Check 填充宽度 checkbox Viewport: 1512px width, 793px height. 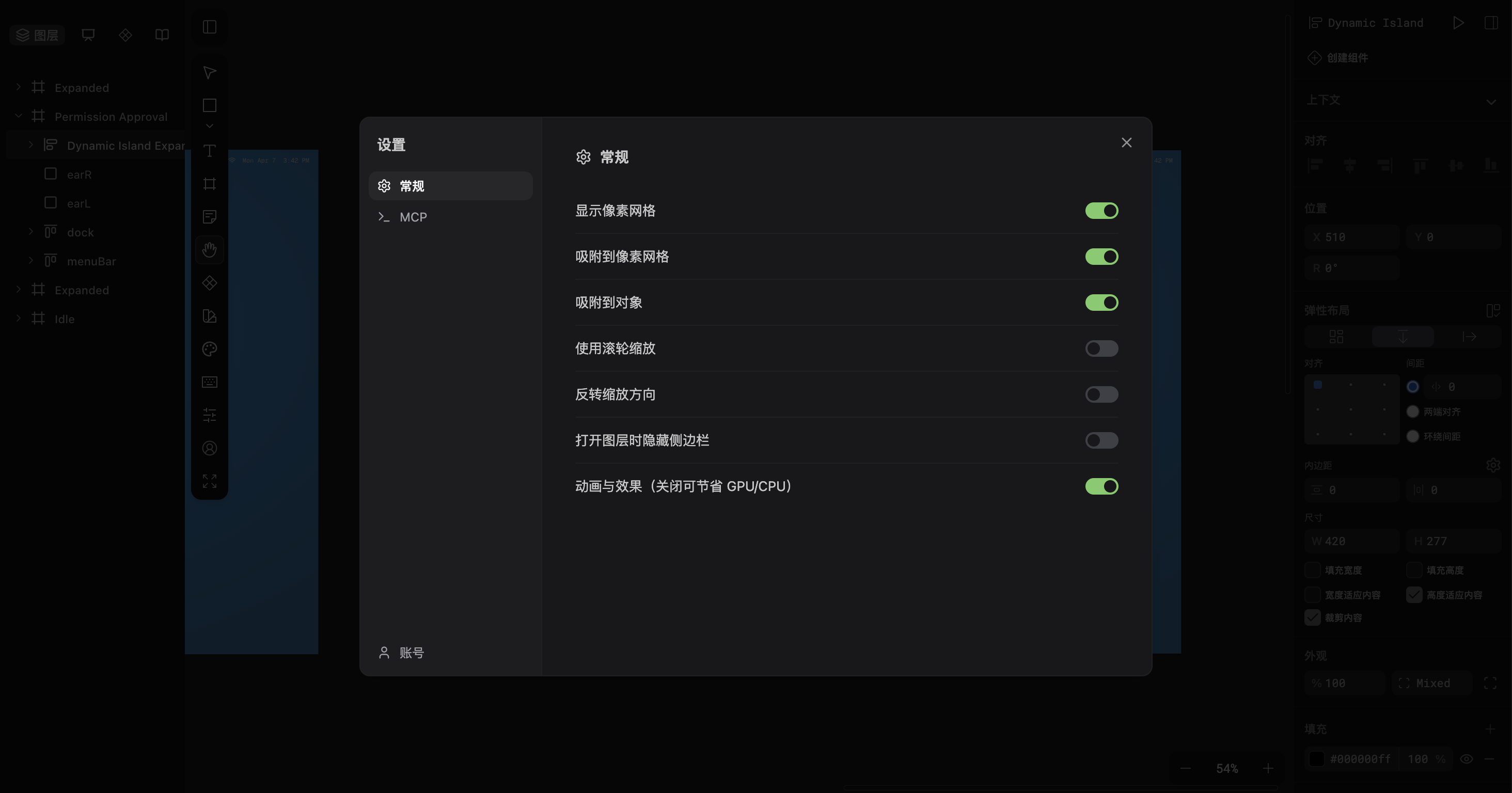click(x=1313, y=570)
